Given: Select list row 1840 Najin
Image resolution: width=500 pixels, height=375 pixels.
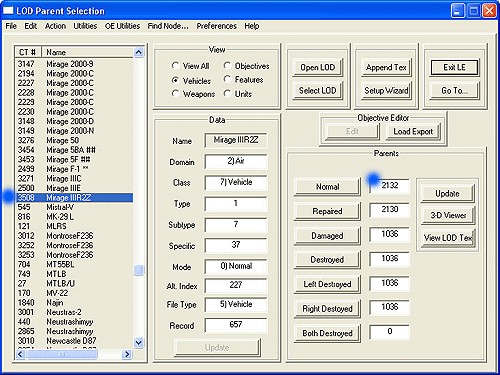Looking at the screenshot, I should tap(74, 302).
